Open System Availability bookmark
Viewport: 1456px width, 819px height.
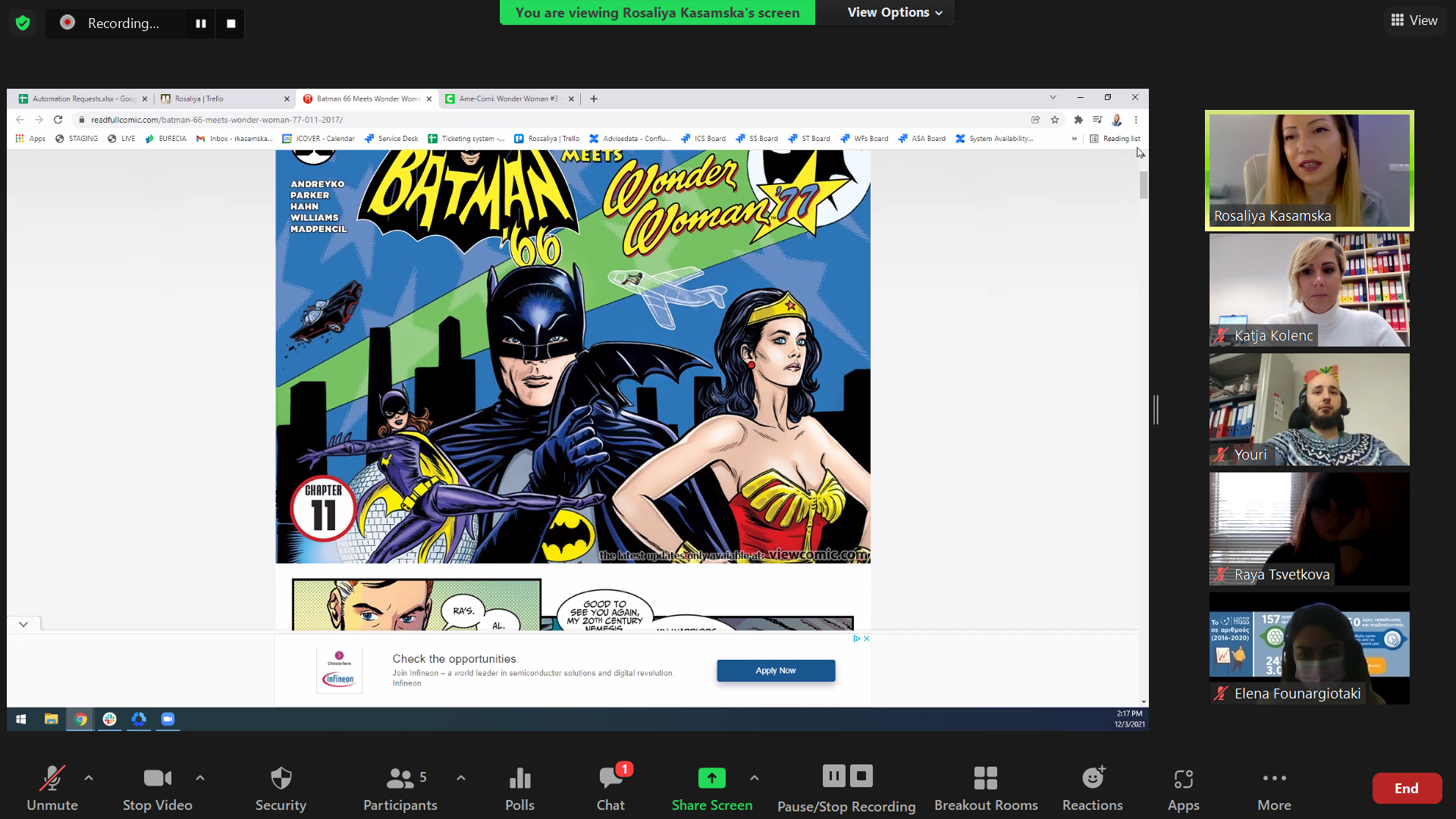[994, 139]
